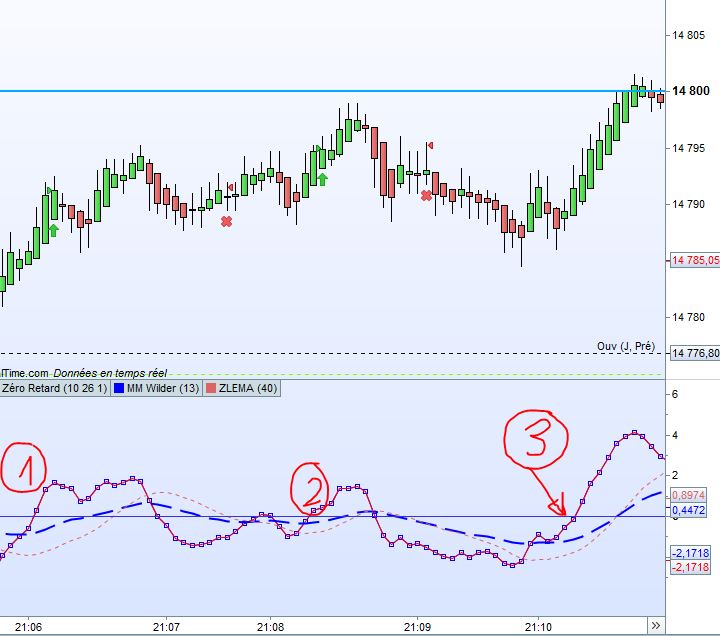Click the green buy arrow after 21:08
720x636 pixels.
(323, 179)
